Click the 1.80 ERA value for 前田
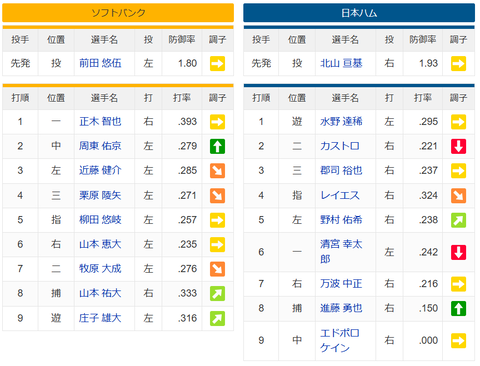This screenshot has height=366, width=480. pyautogui.click(x=187, y=63)
